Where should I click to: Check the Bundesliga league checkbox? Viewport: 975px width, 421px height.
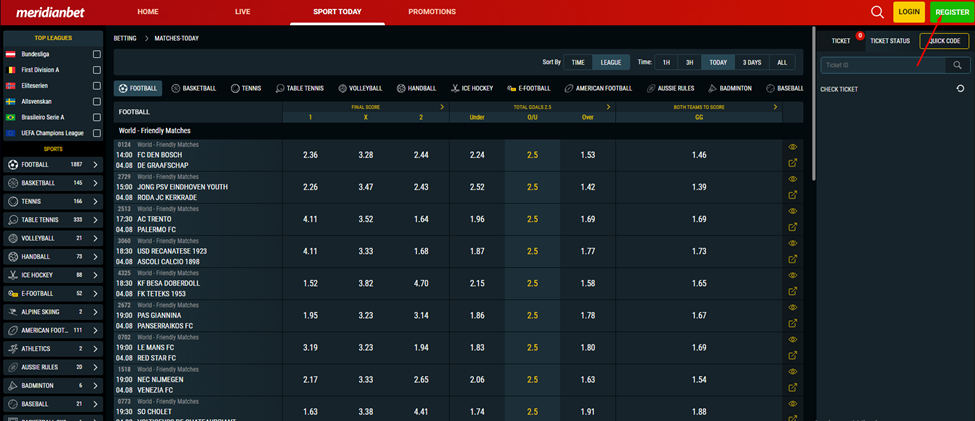click(96, 54)
